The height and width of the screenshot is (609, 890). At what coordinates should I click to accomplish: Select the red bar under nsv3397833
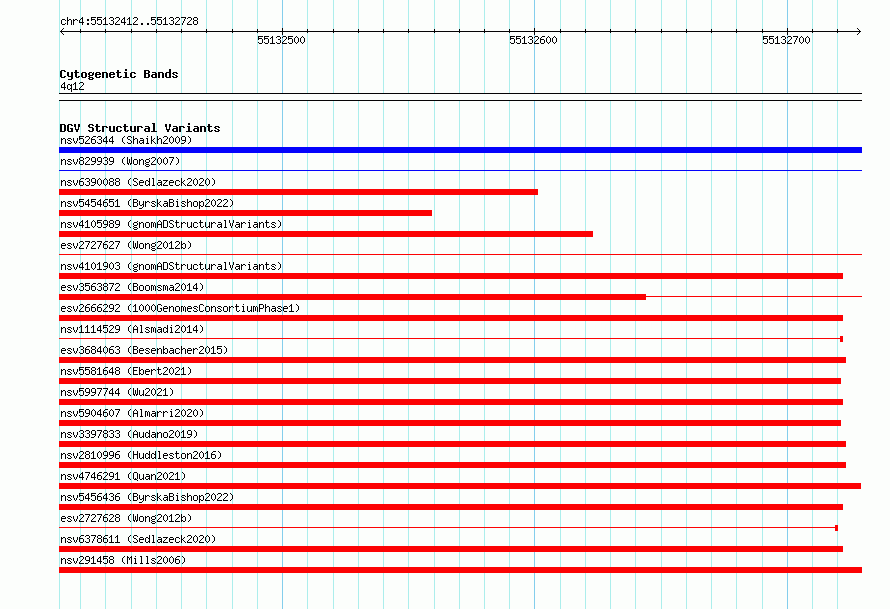452,444
